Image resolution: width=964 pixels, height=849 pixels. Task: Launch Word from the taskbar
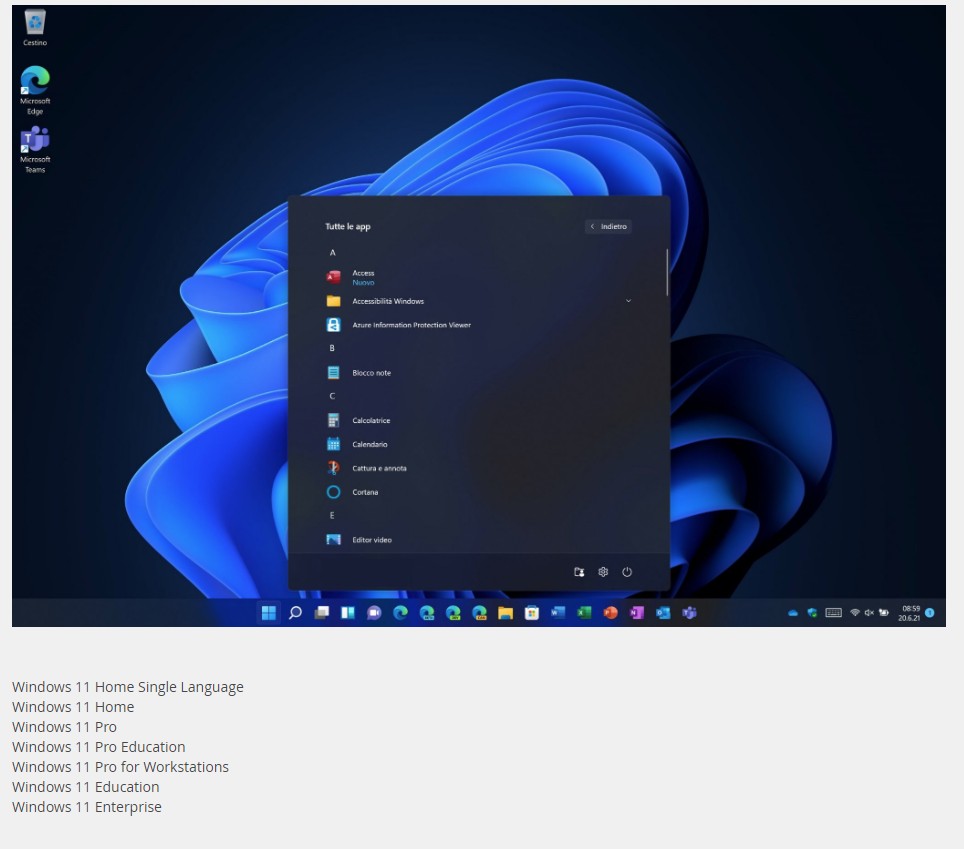click(558, 613)
